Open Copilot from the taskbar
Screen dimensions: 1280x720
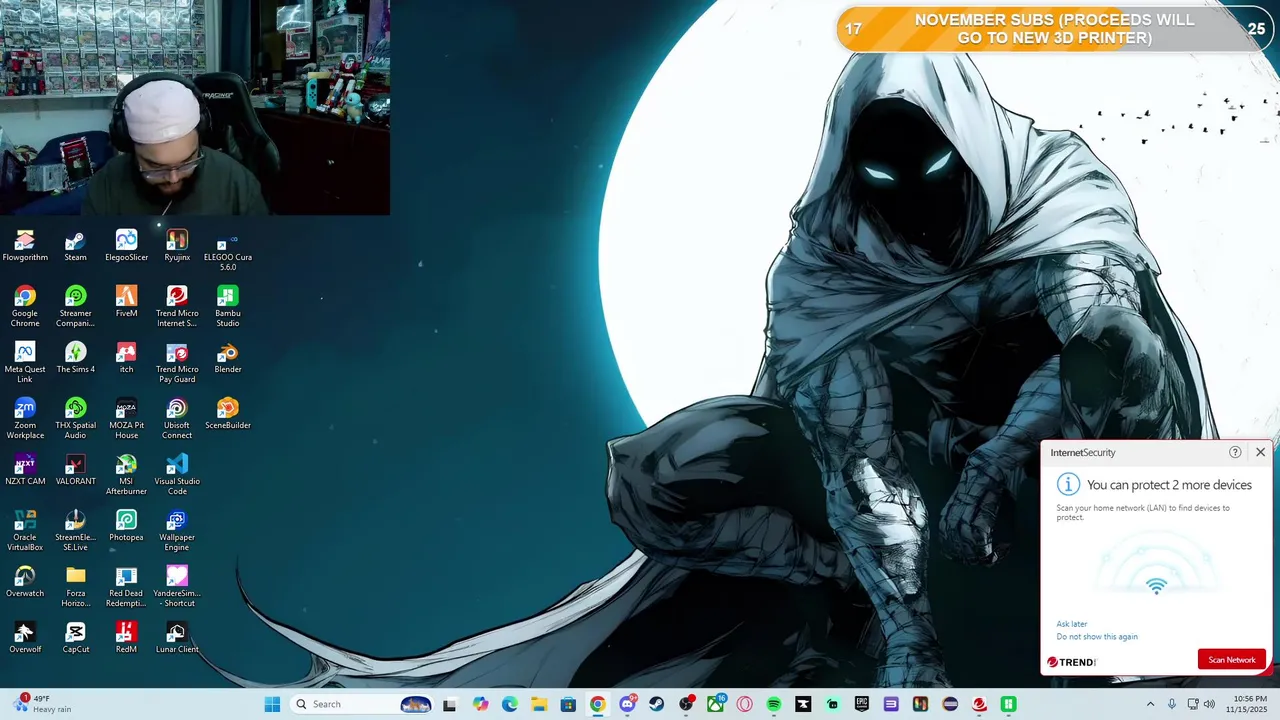(481, 704)
